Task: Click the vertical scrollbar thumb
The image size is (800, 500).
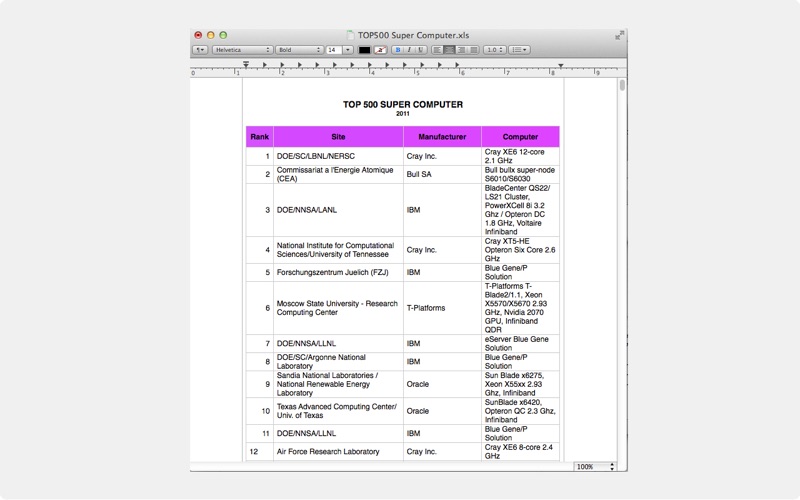Action: 622,85
